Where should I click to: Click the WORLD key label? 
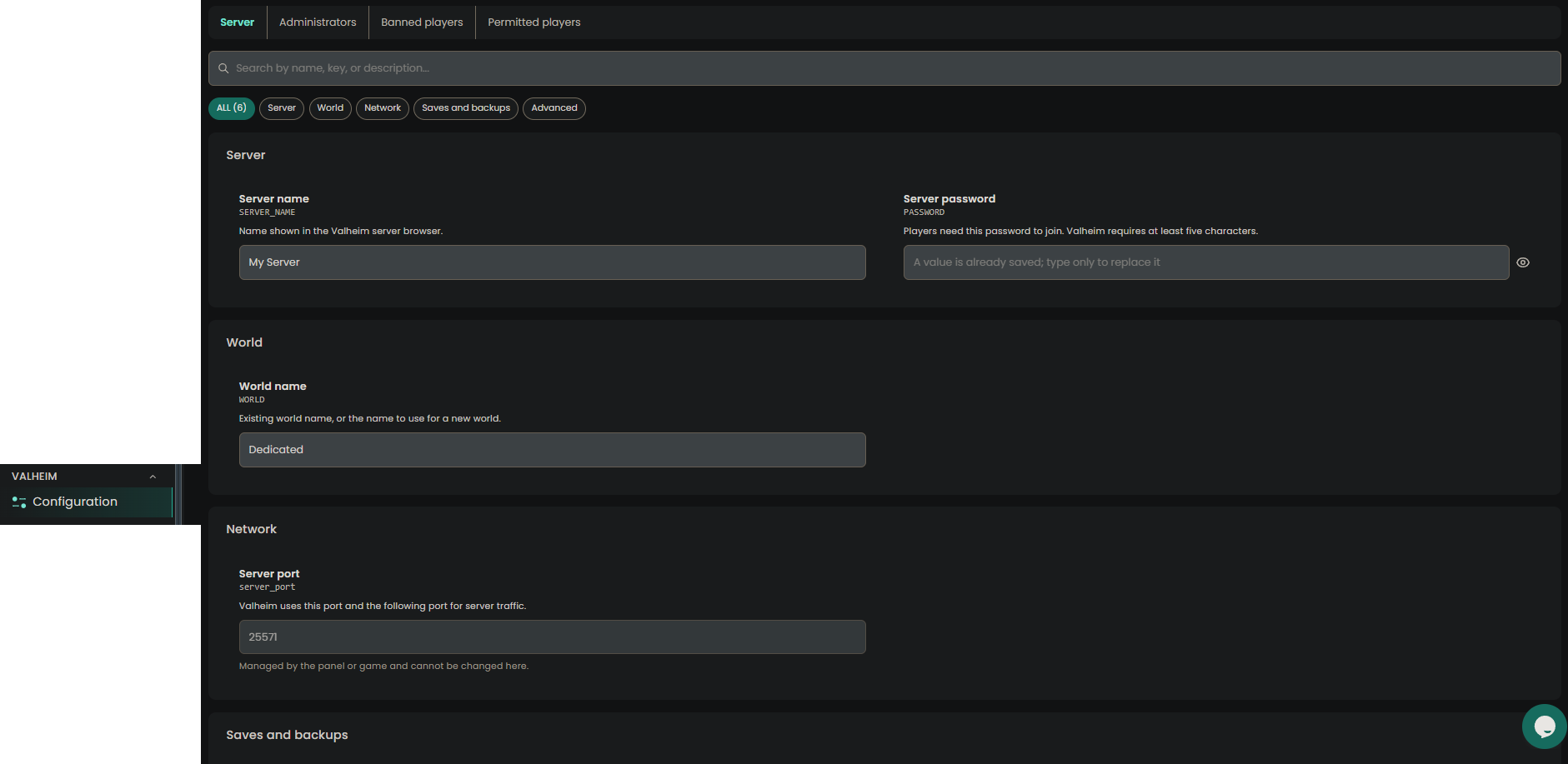pyautogui.click(x=252, y=400)
